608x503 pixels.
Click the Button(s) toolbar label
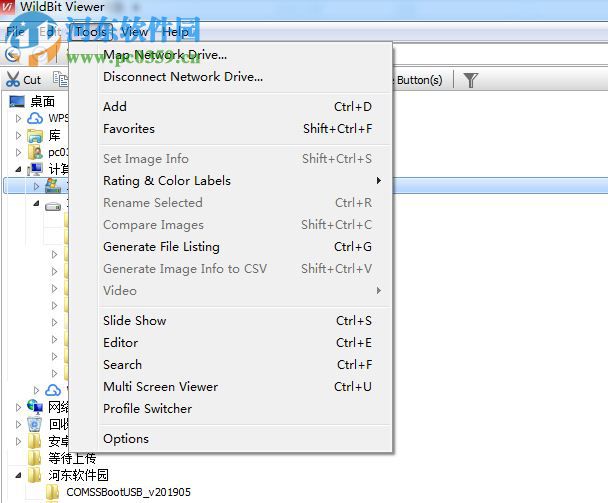pos(419,80)
